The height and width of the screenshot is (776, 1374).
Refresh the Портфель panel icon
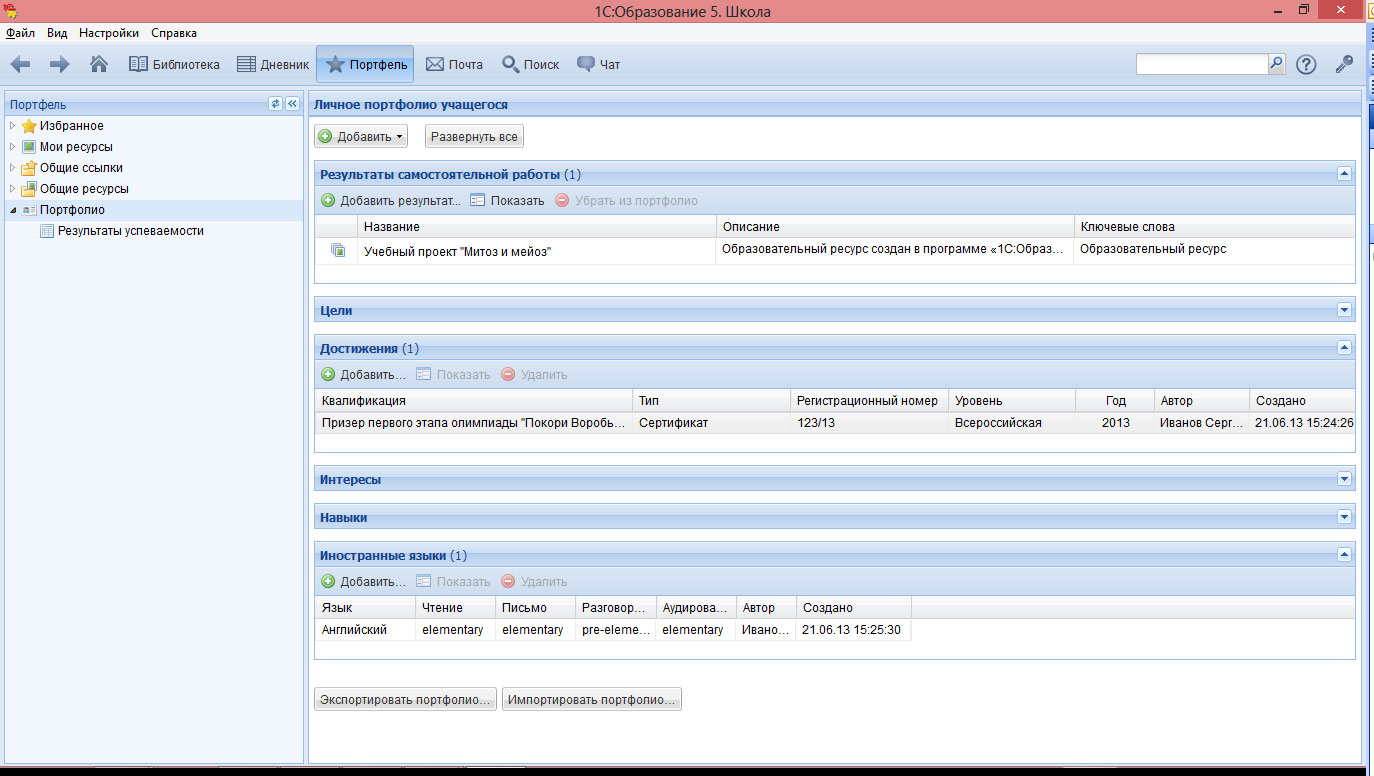(276, 104)
